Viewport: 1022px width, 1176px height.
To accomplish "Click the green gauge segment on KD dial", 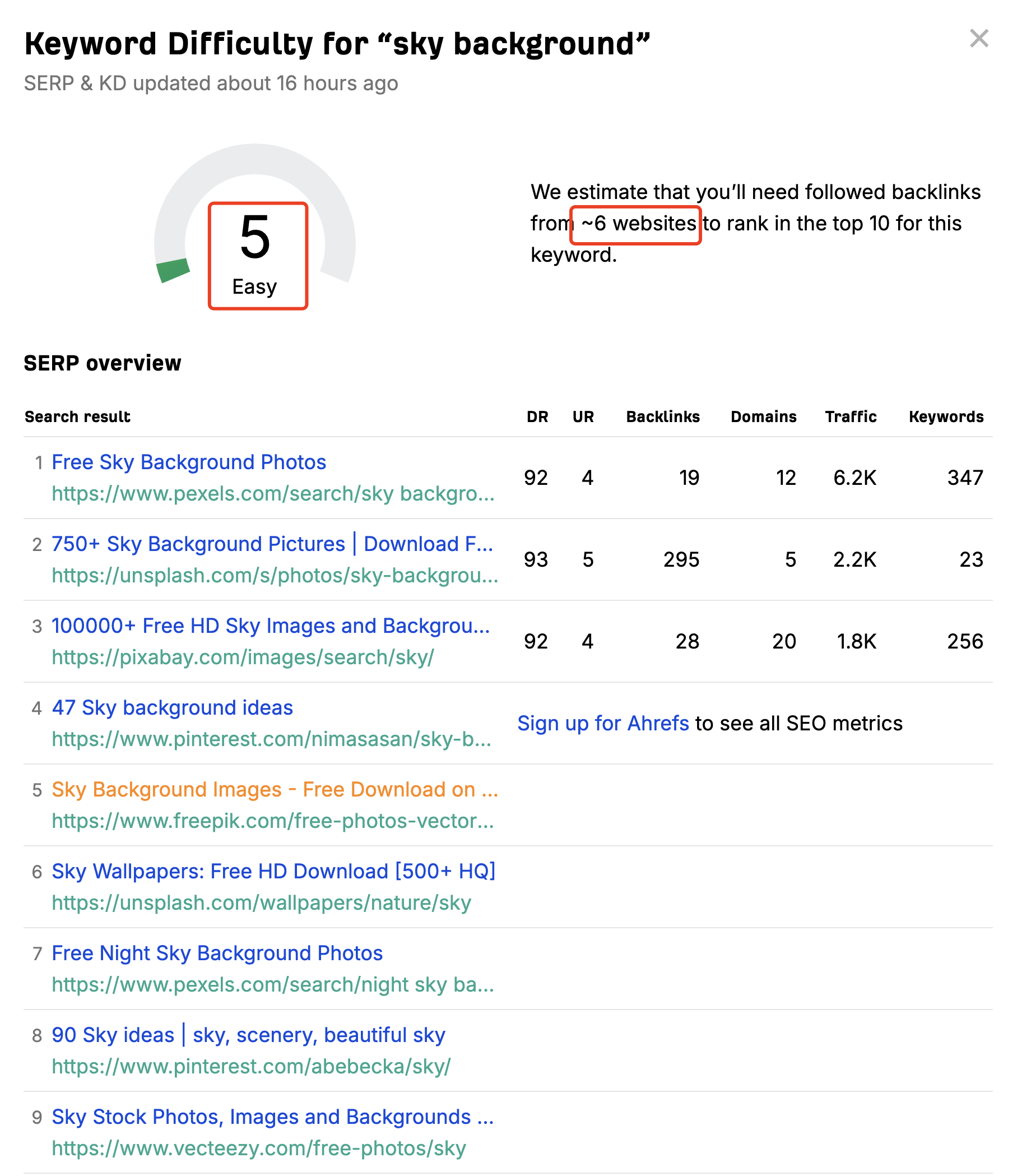I will click(x=173, y=270).
